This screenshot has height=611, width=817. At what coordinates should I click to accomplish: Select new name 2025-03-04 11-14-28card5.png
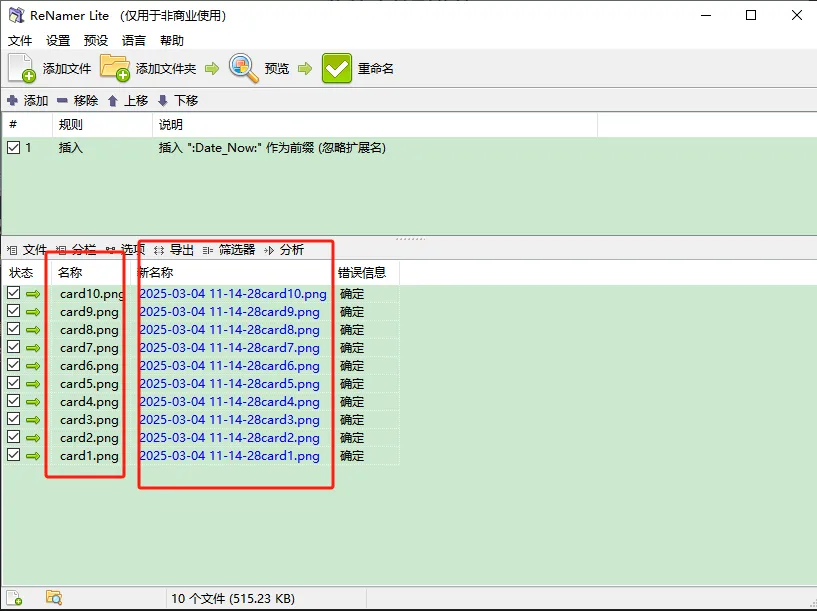point(230,384)
